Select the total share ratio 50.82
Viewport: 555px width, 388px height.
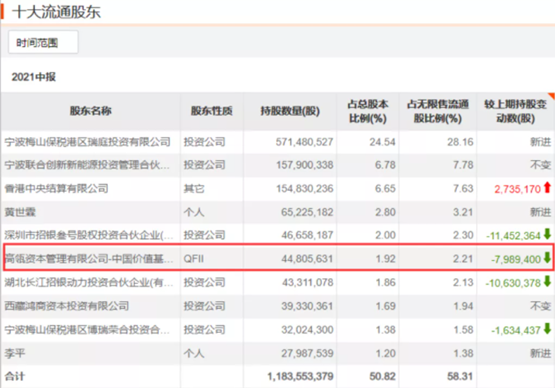tap(382, 376)
